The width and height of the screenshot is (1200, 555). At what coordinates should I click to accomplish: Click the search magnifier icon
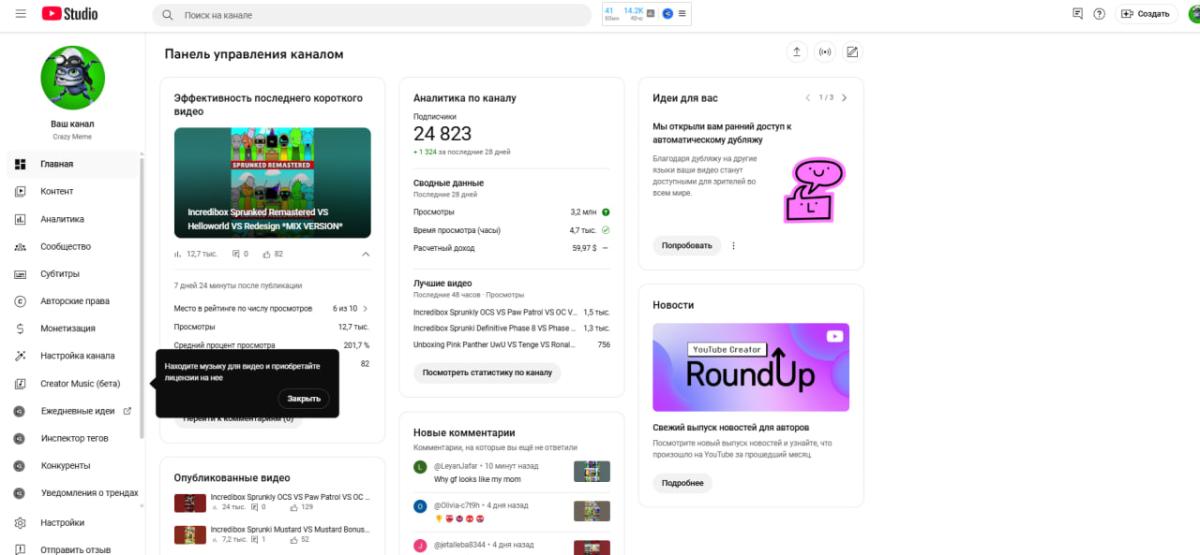166,15
